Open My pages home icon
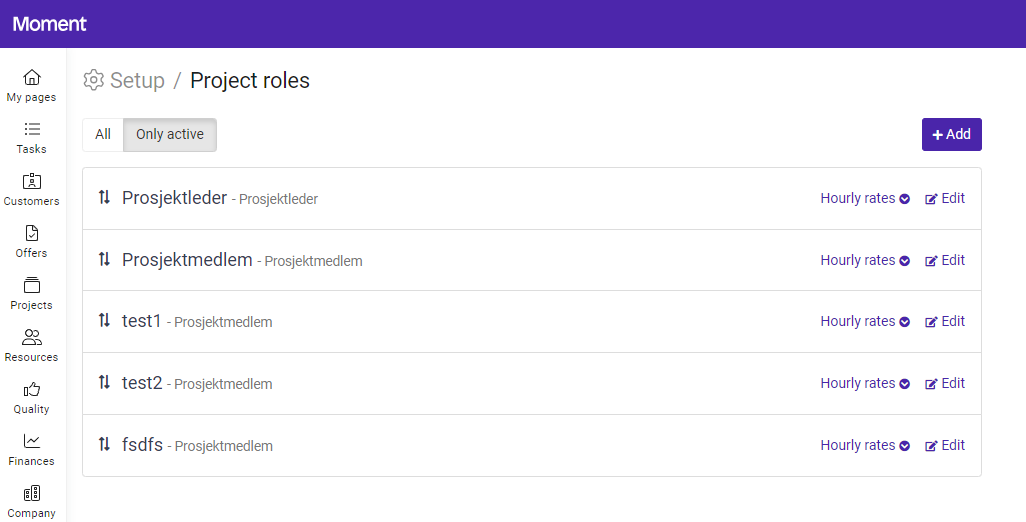 [x=32, y=78]
